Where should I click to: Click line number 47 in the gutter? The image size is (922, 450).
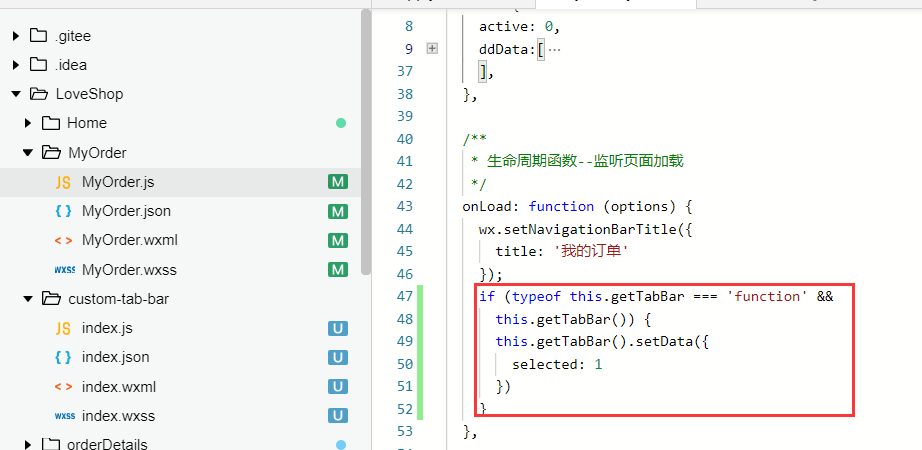(x=405, y=296)
